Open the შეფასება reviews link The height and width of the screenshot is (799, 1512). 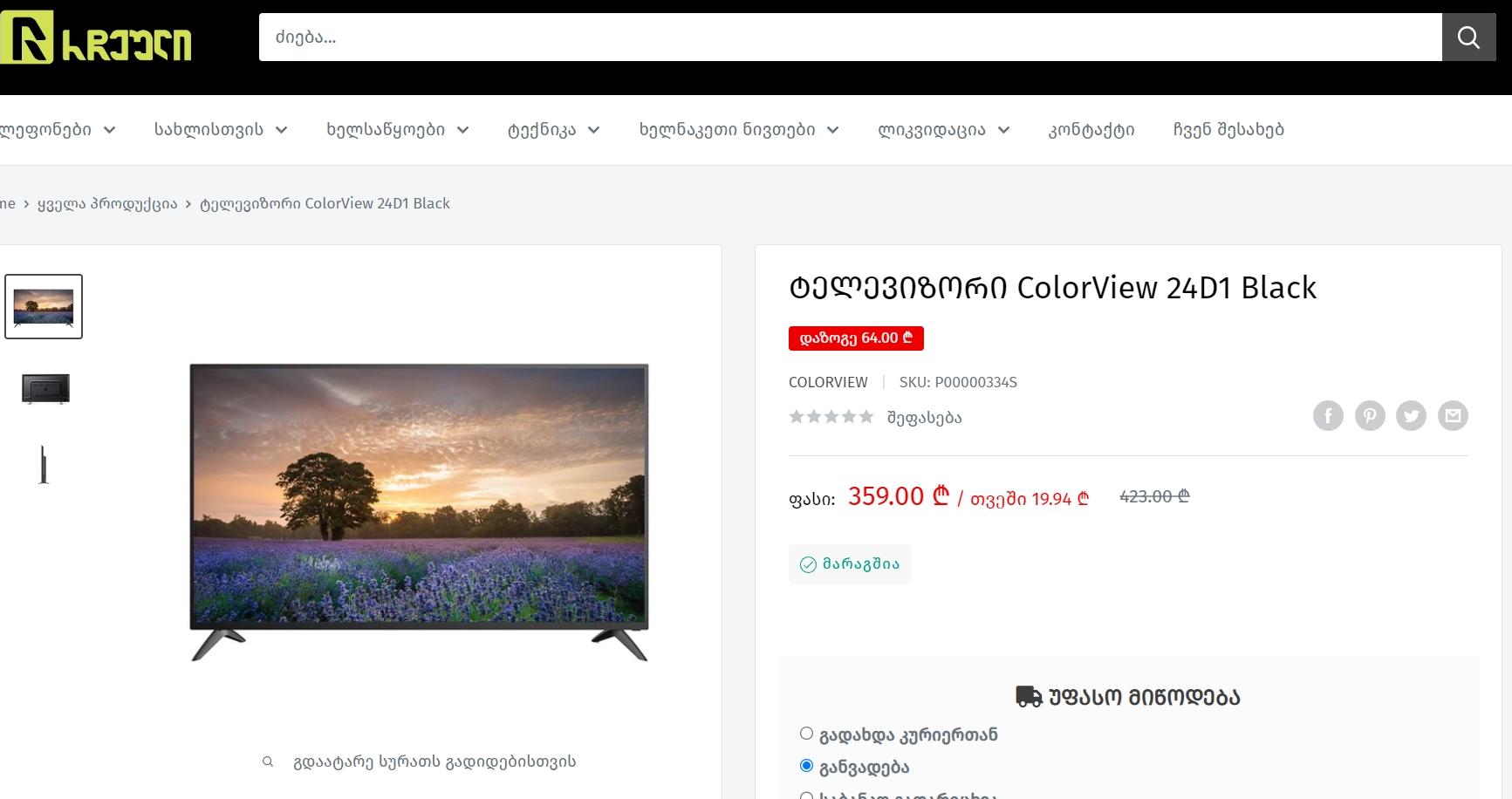click(924, 418)
